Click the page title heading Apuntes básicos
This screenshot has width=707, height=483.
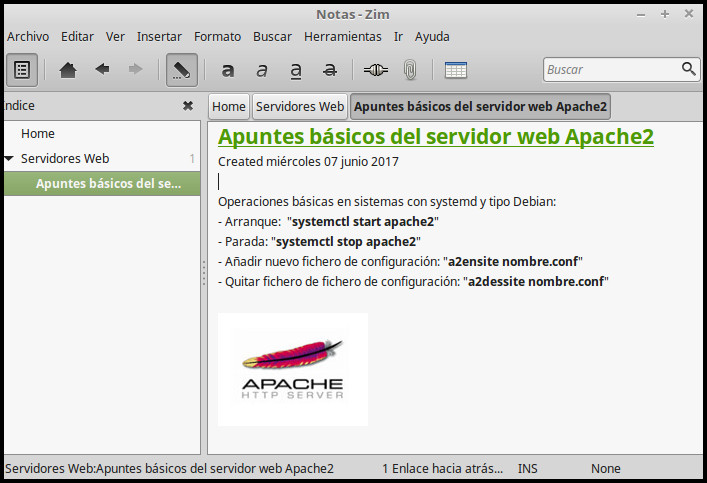click(436, 137)
